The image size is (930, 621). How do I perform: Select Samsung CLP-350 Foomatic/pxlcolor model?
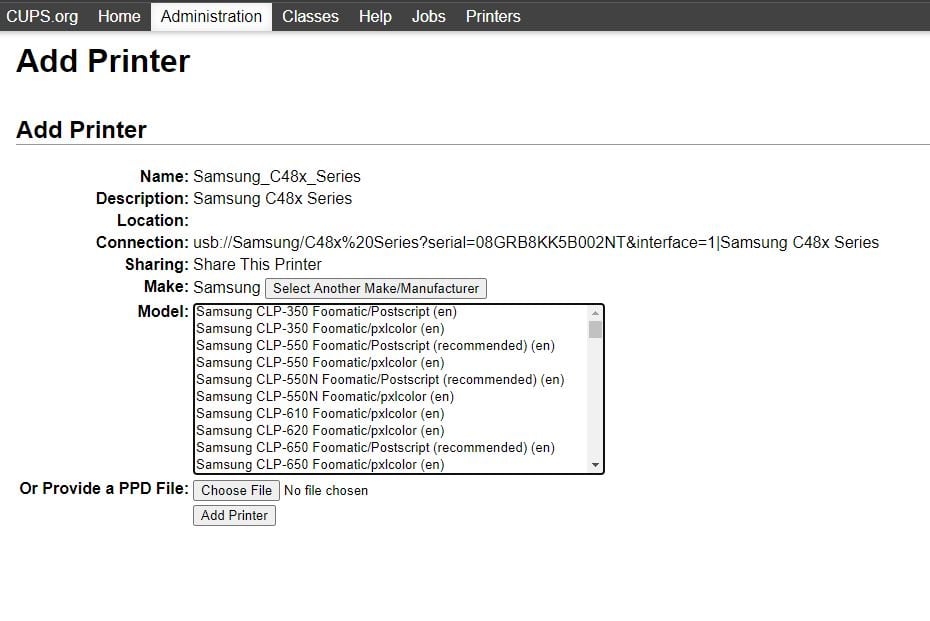click(x=320, y=328)
